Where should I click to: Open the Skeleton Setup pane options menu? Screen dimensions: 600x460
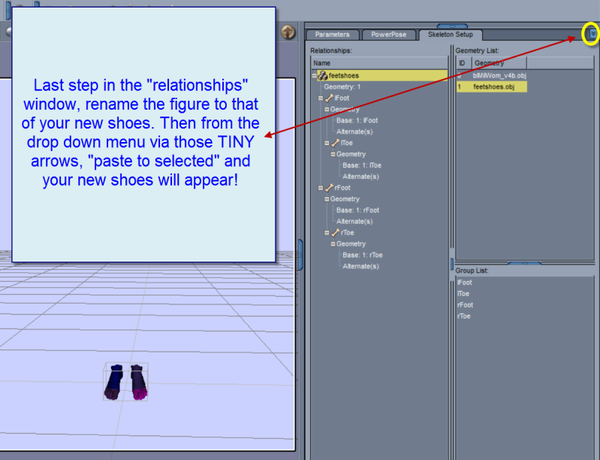coord(592,34)
